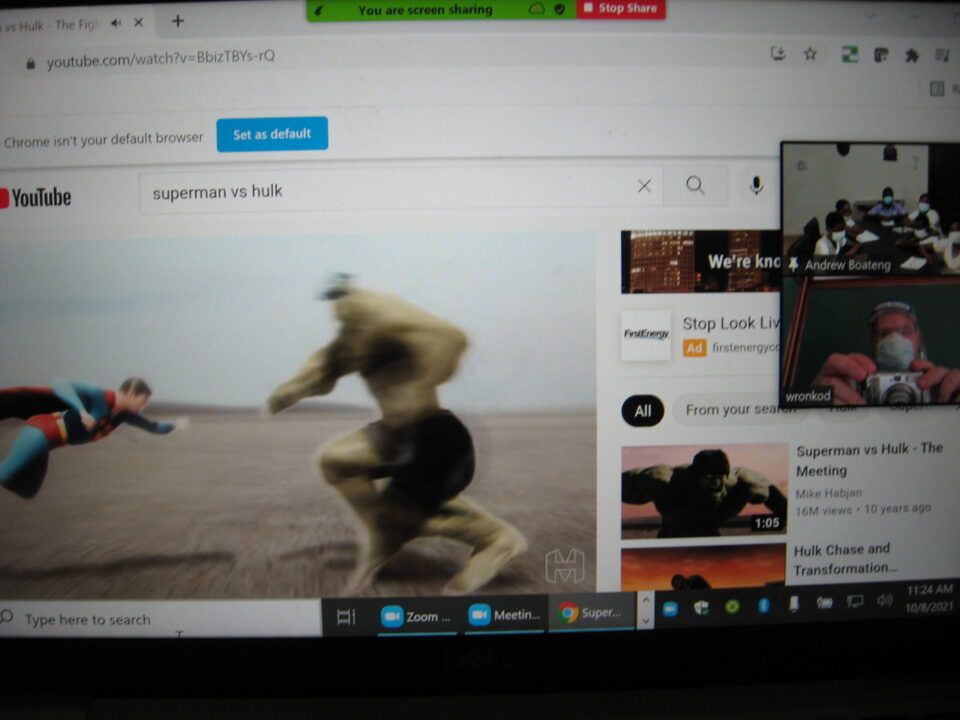
Task: Click the YouTube logo to go home
Action: coord(36,198)
